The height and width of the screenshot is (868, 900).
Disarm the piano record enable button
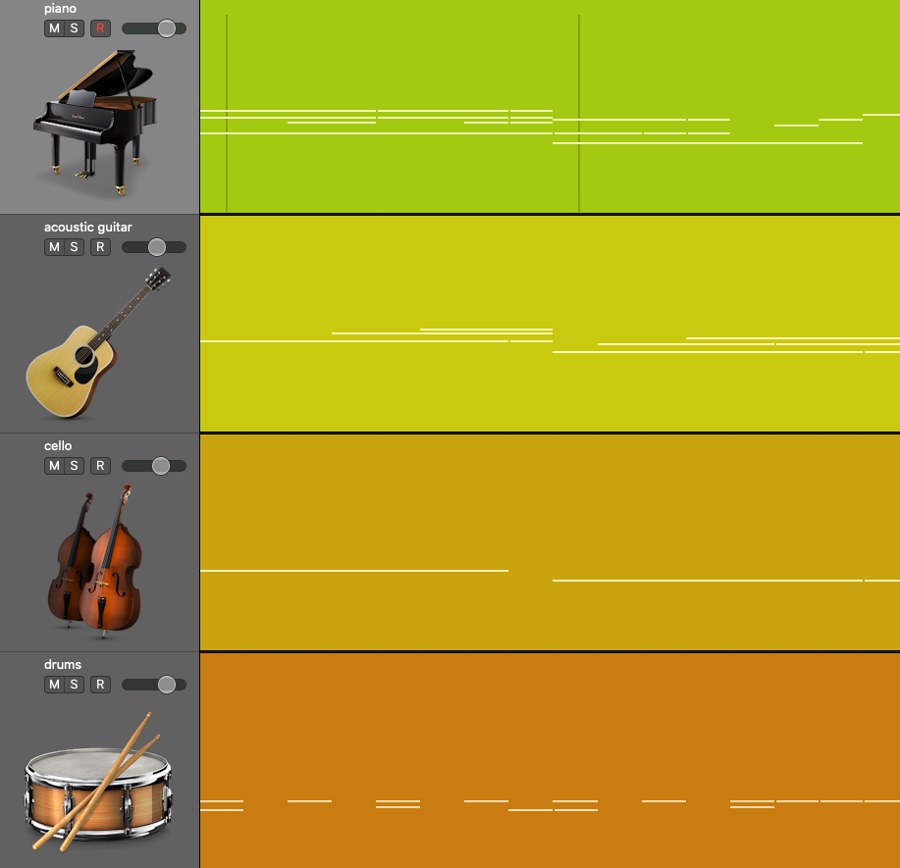pos(99,28)
